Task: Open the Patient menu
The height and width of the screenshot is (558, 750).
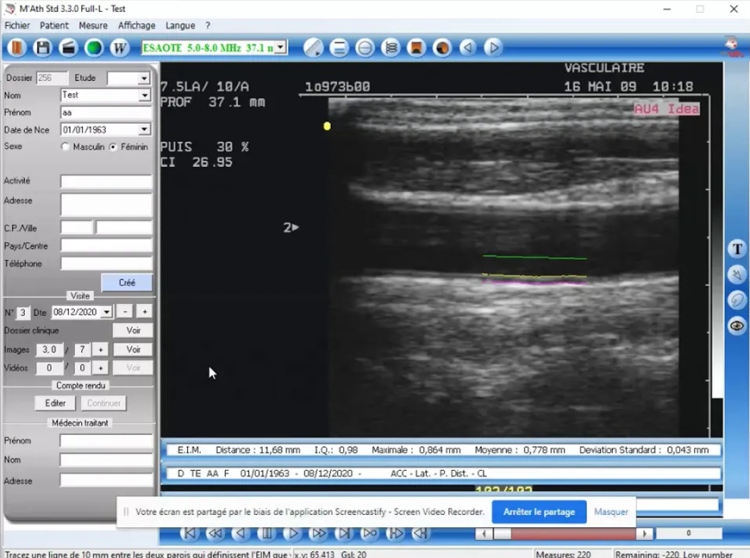Action: pos(54,25)
